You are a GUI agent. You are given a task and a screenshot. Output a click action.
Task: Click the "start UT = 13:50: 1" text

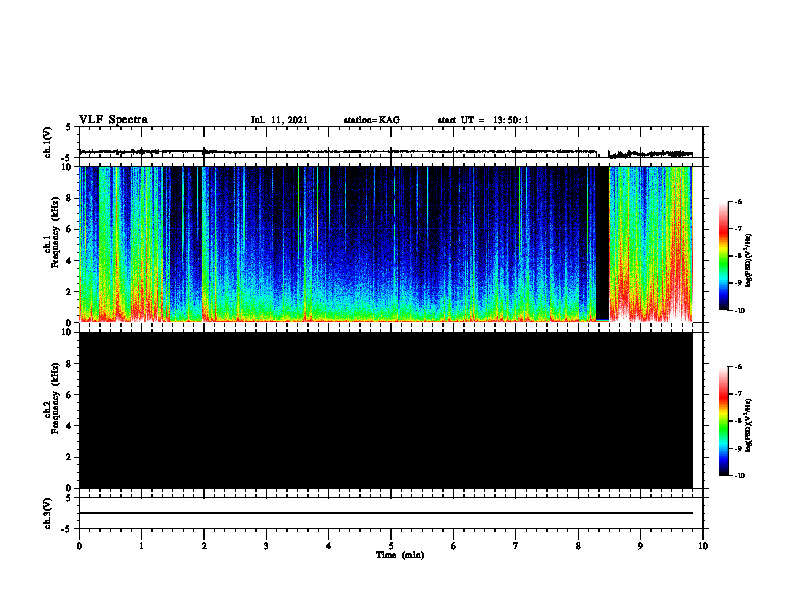tap(483, 120)
